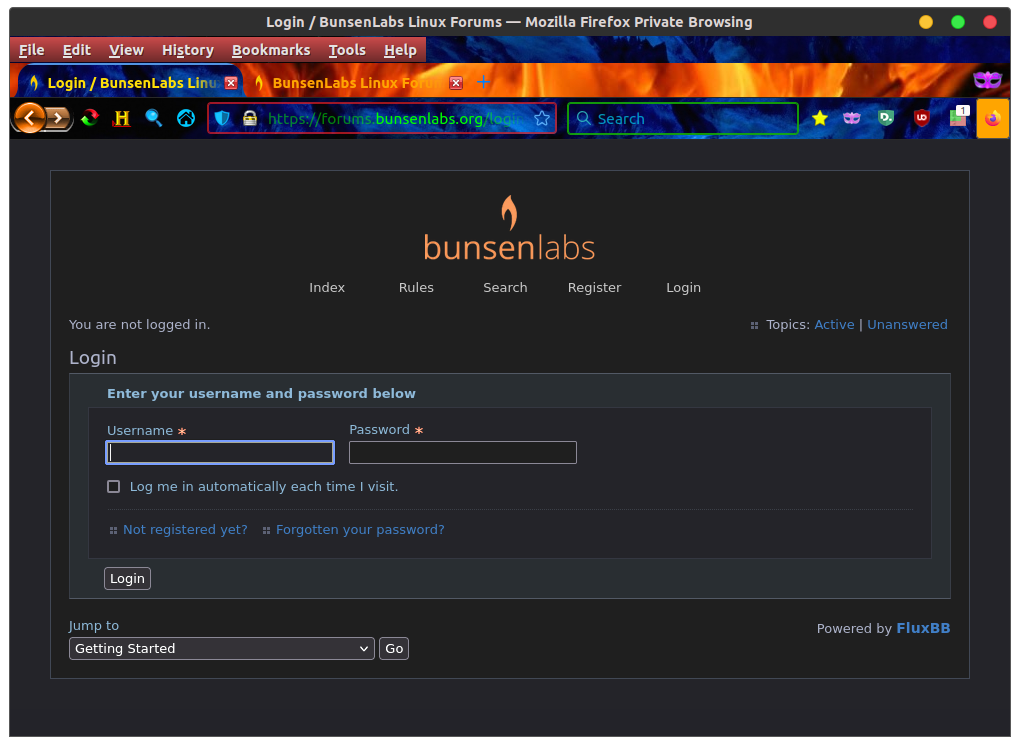
Task: Go to the home page with the house icon
Action: click(x=186, y=118)
